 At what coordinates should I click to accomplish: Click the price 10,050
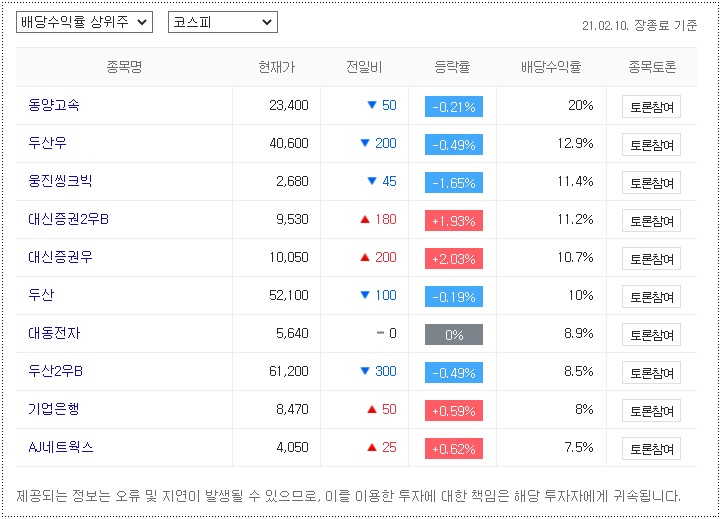(x=289, y=257)
